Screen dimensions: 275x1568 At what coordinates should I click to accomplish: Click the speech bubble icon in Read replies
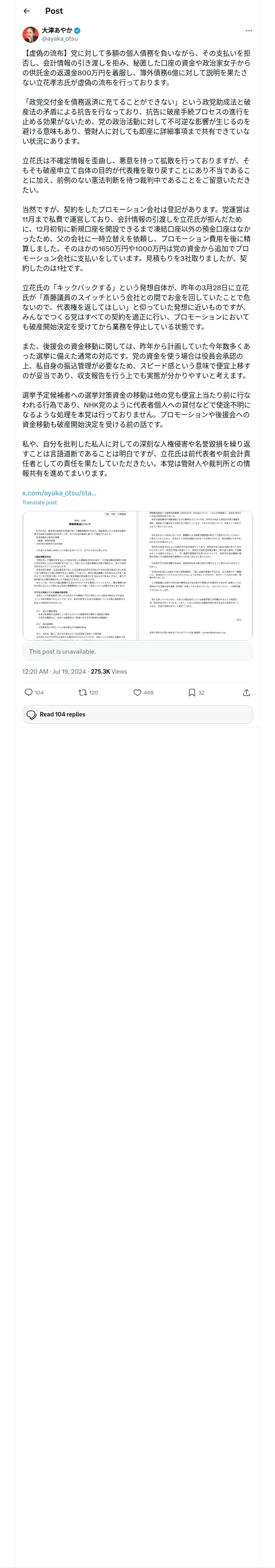click(32, 714)
